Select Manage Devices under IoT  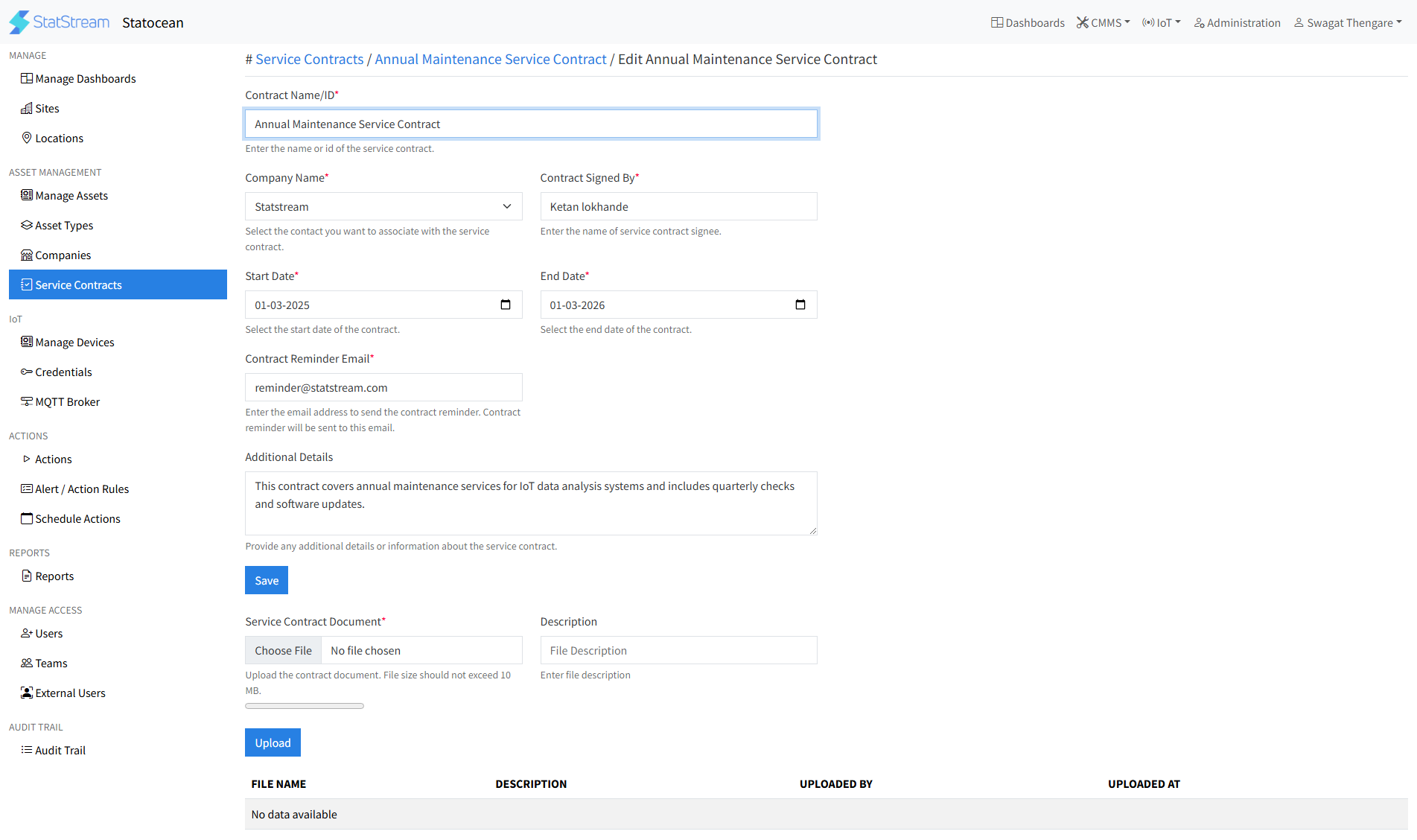74,342
